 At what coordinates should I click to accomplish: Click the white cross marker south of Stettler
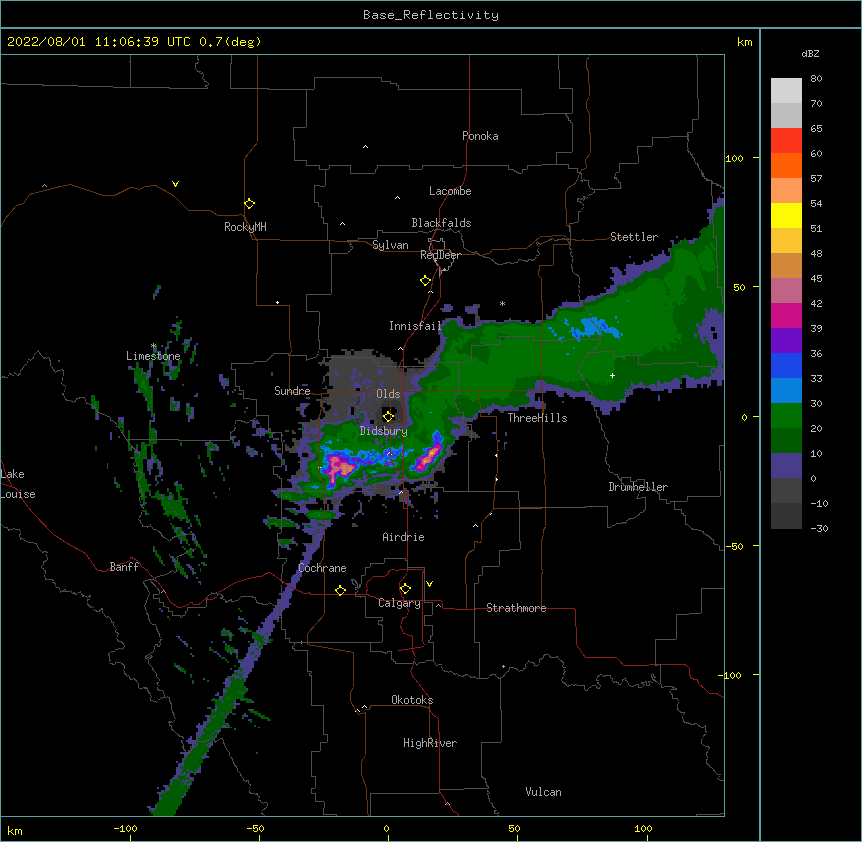tap(612, 375)
